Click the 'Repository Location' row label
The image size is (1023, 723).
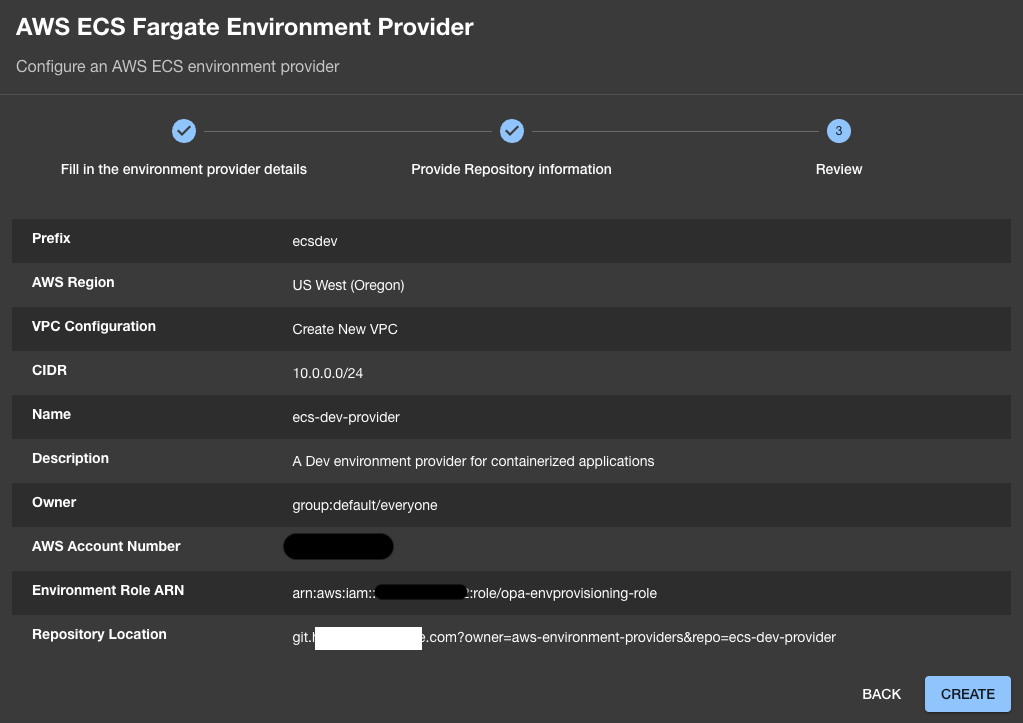99,634
